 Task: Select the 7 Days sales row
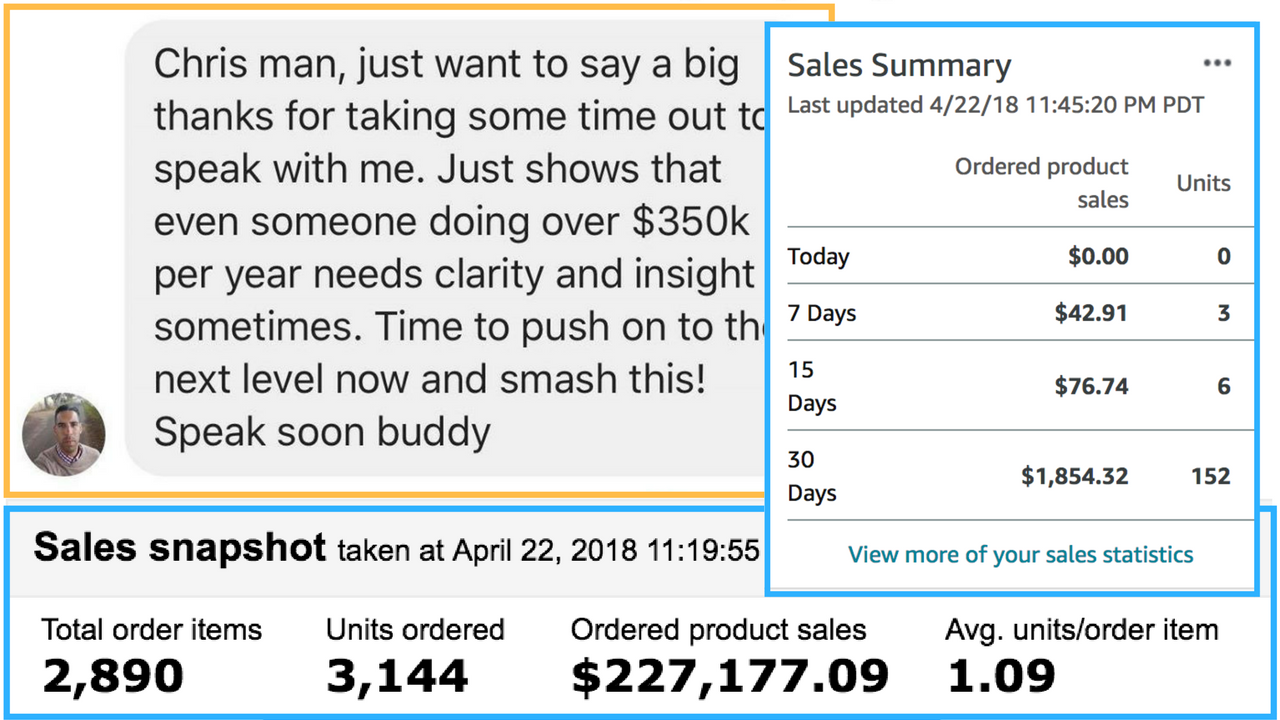click(x=1020, y=313)
